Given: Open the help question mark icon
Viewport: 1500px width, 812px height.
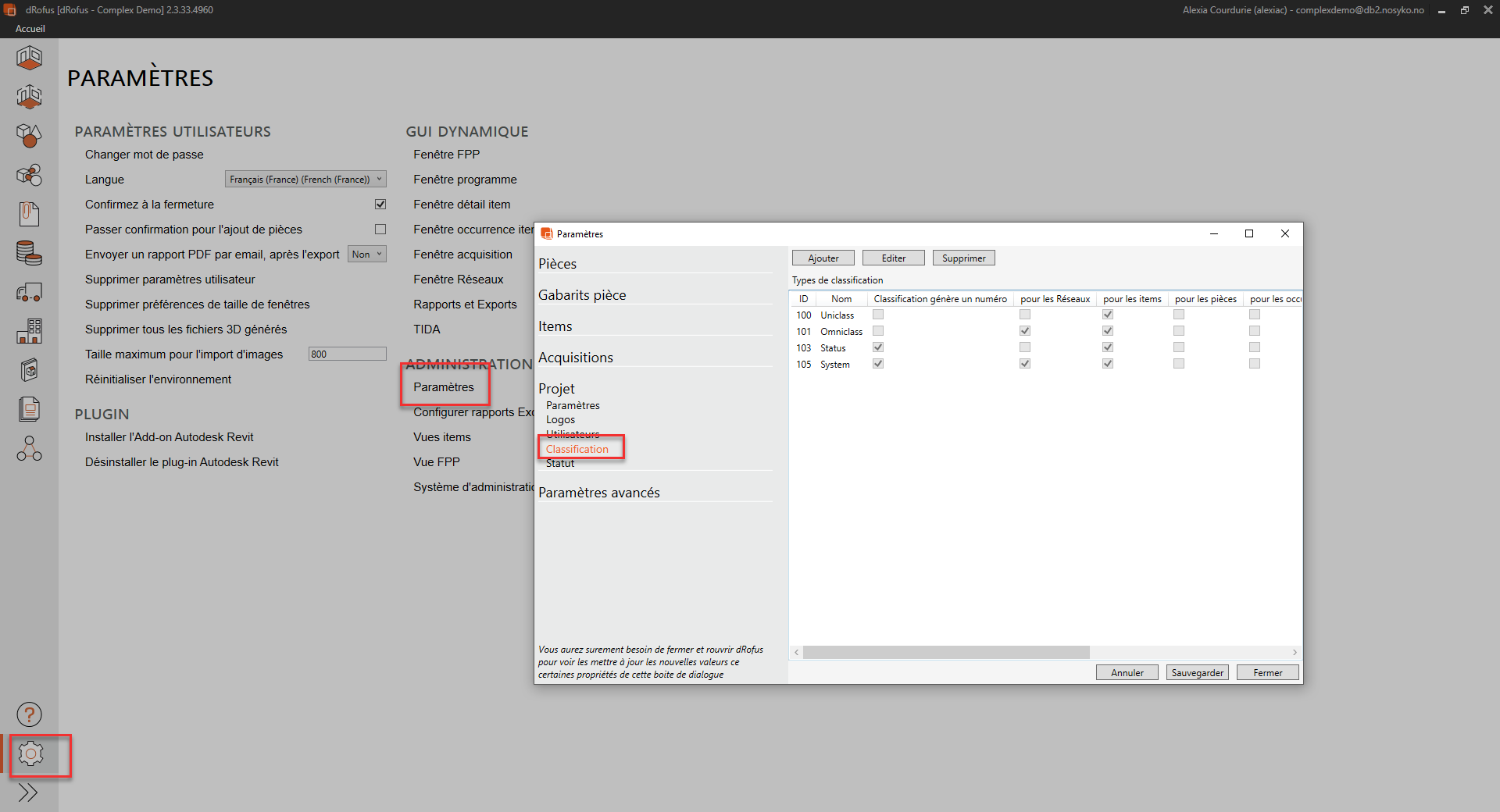Looking at the screenshot, I should [29, 714].
